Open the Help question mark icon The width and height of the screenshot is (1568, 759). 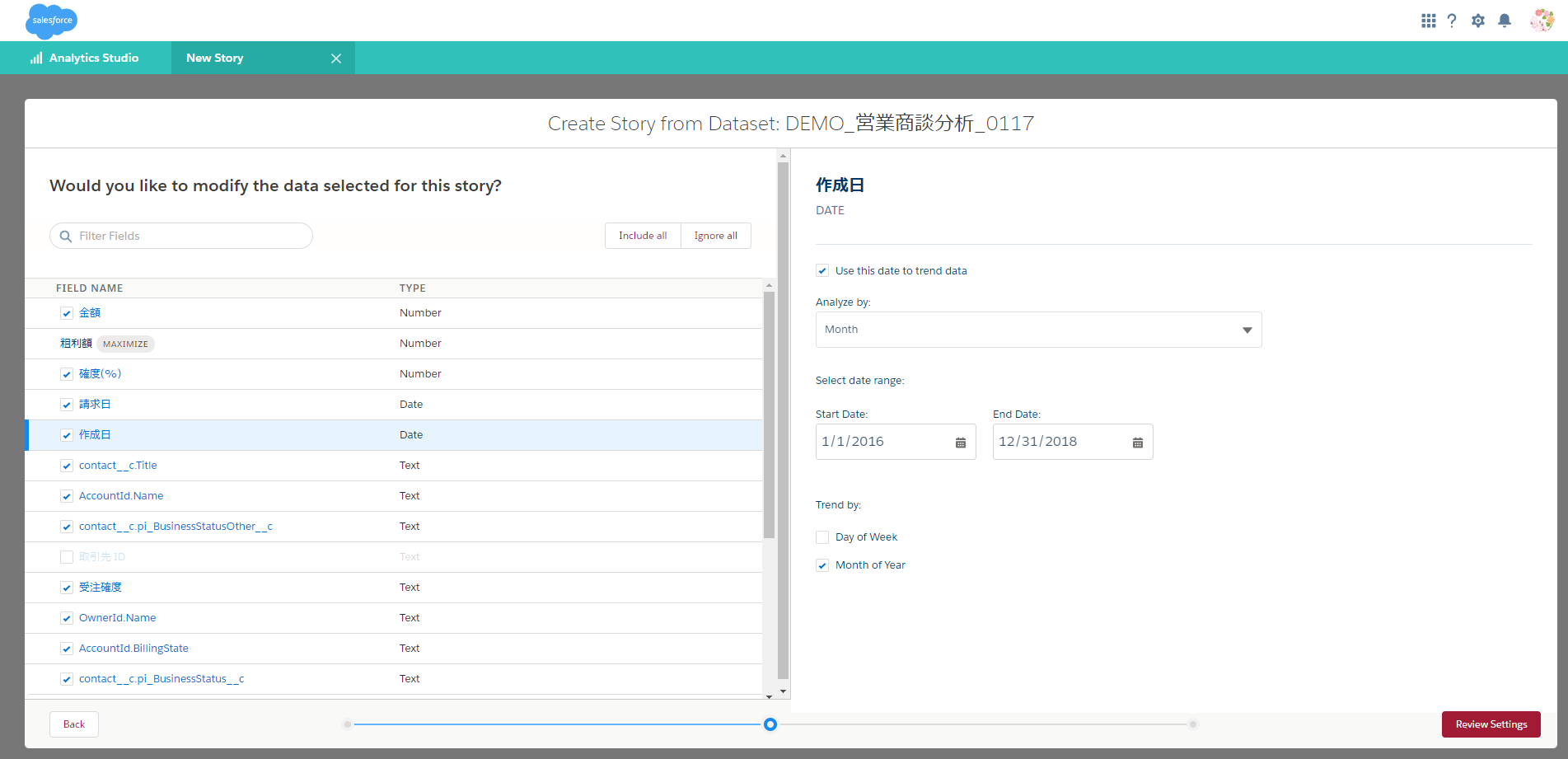pyautogui.click(x=1452, y=21)
